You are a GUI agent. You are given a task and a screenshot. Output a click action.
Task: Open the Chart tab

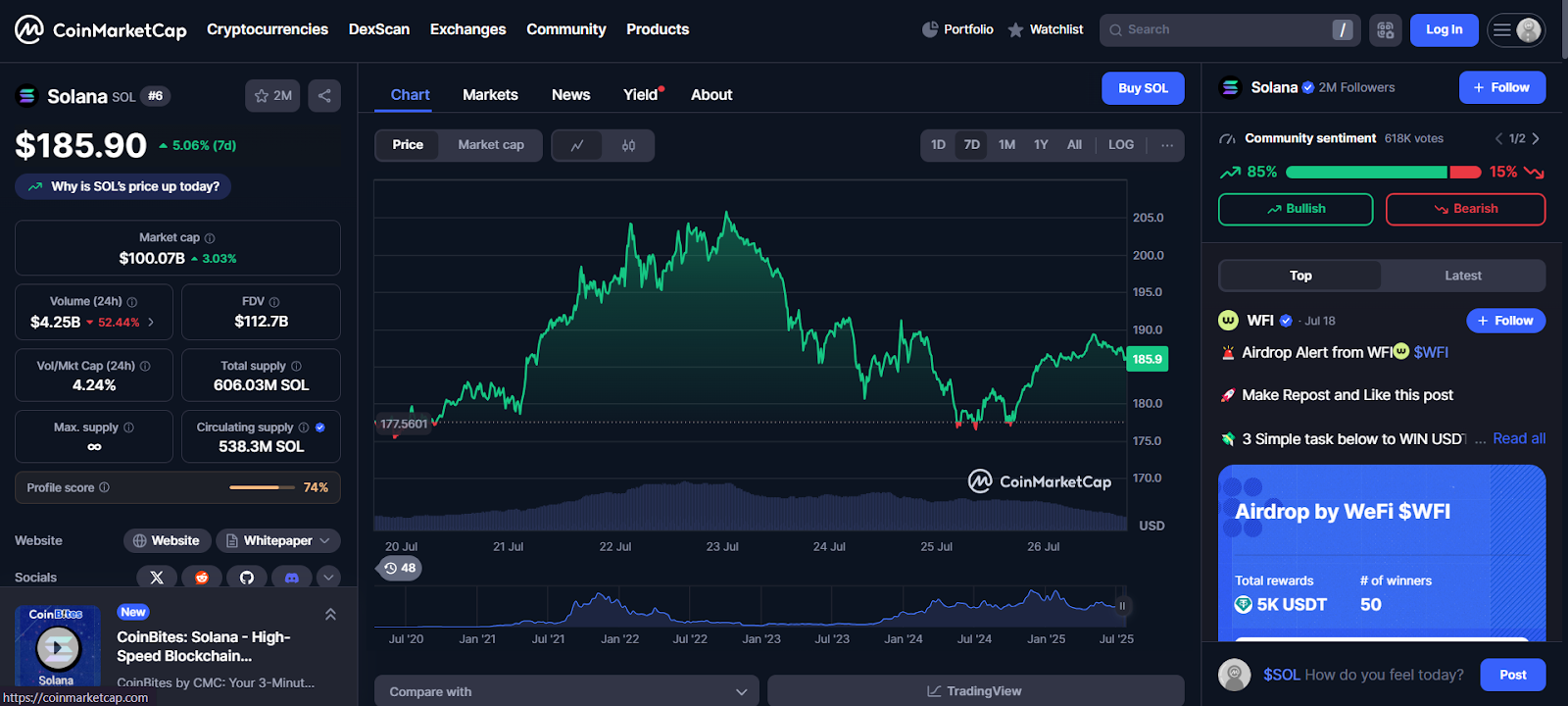tap(410, 95)
